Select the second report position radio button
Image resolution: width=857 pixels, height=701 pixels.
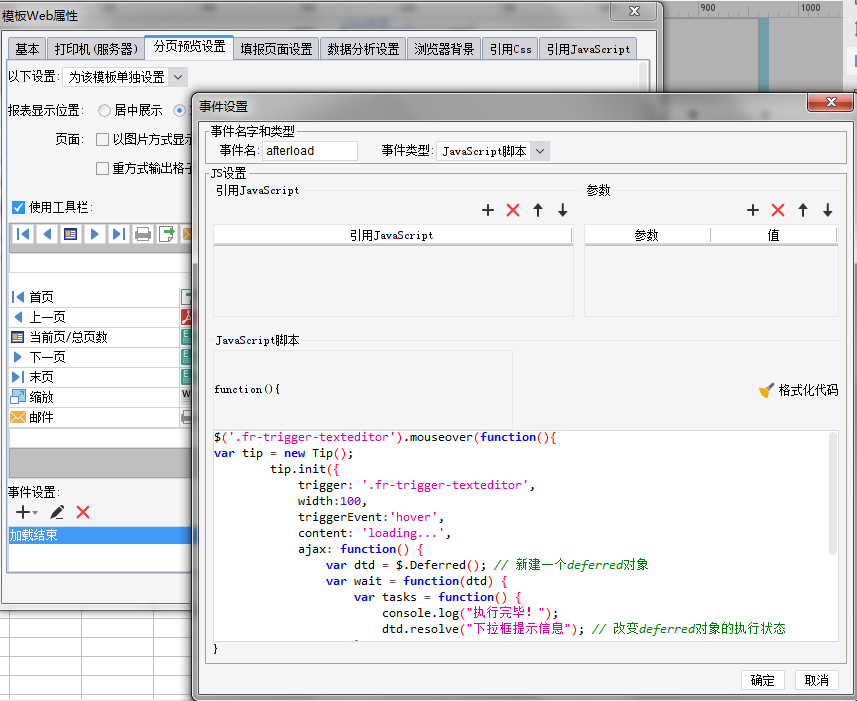point(179,110)
